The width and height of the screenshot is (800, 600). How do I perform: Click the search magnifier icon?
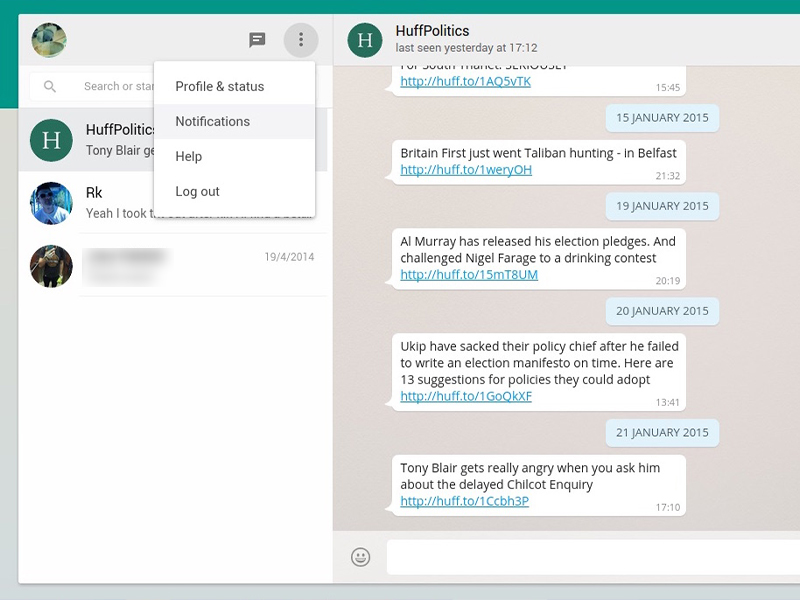coord(49,86)
